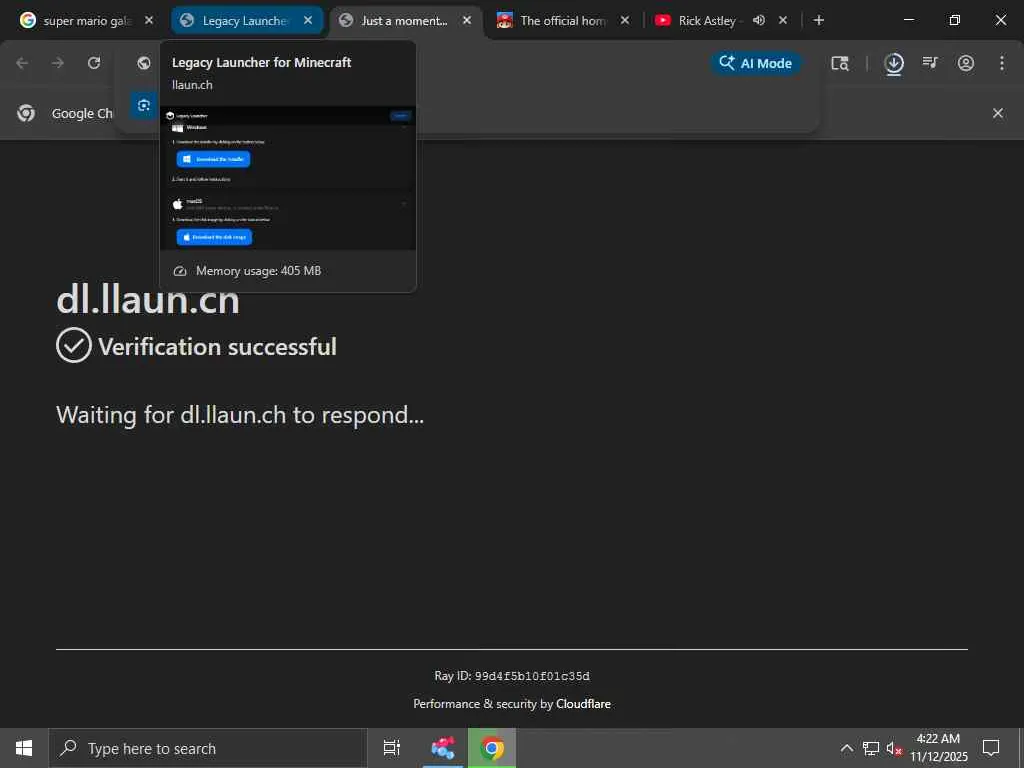
Task: Mute the Rick Astley tab audio
Action: tap(759, 20)
